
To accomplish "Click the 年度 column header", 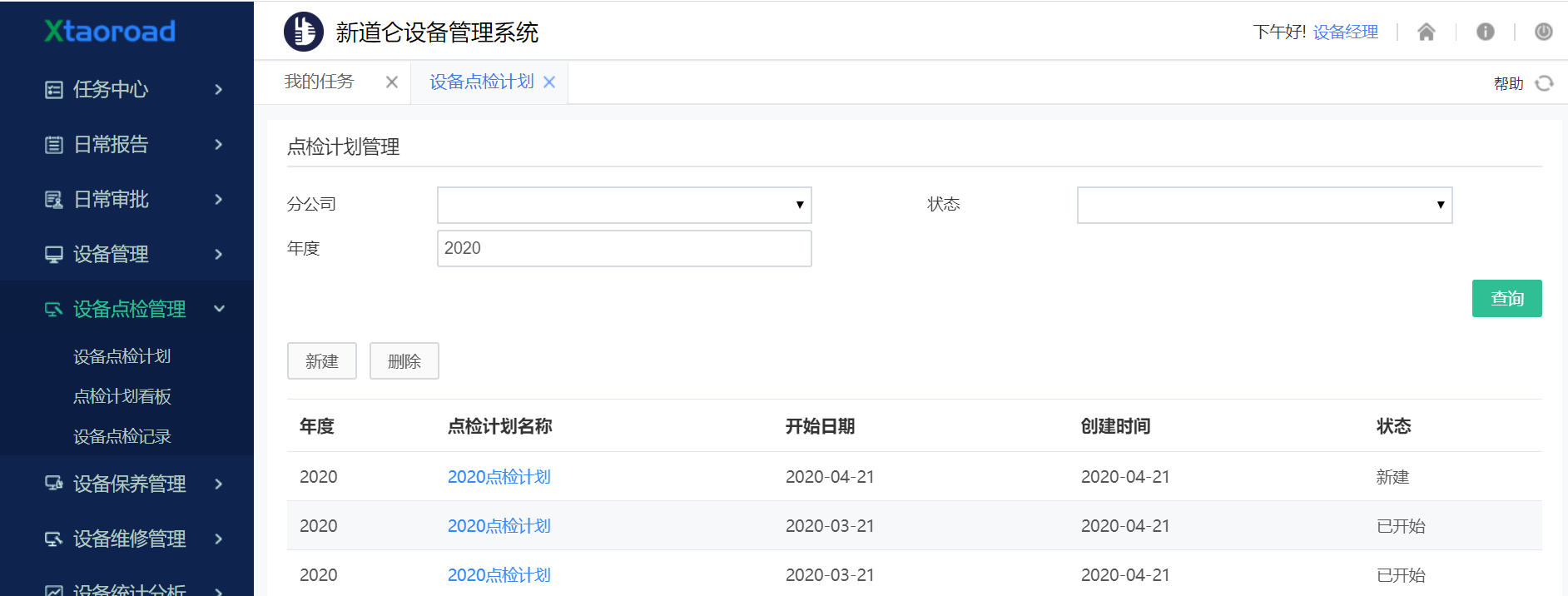I will (317, 426).
